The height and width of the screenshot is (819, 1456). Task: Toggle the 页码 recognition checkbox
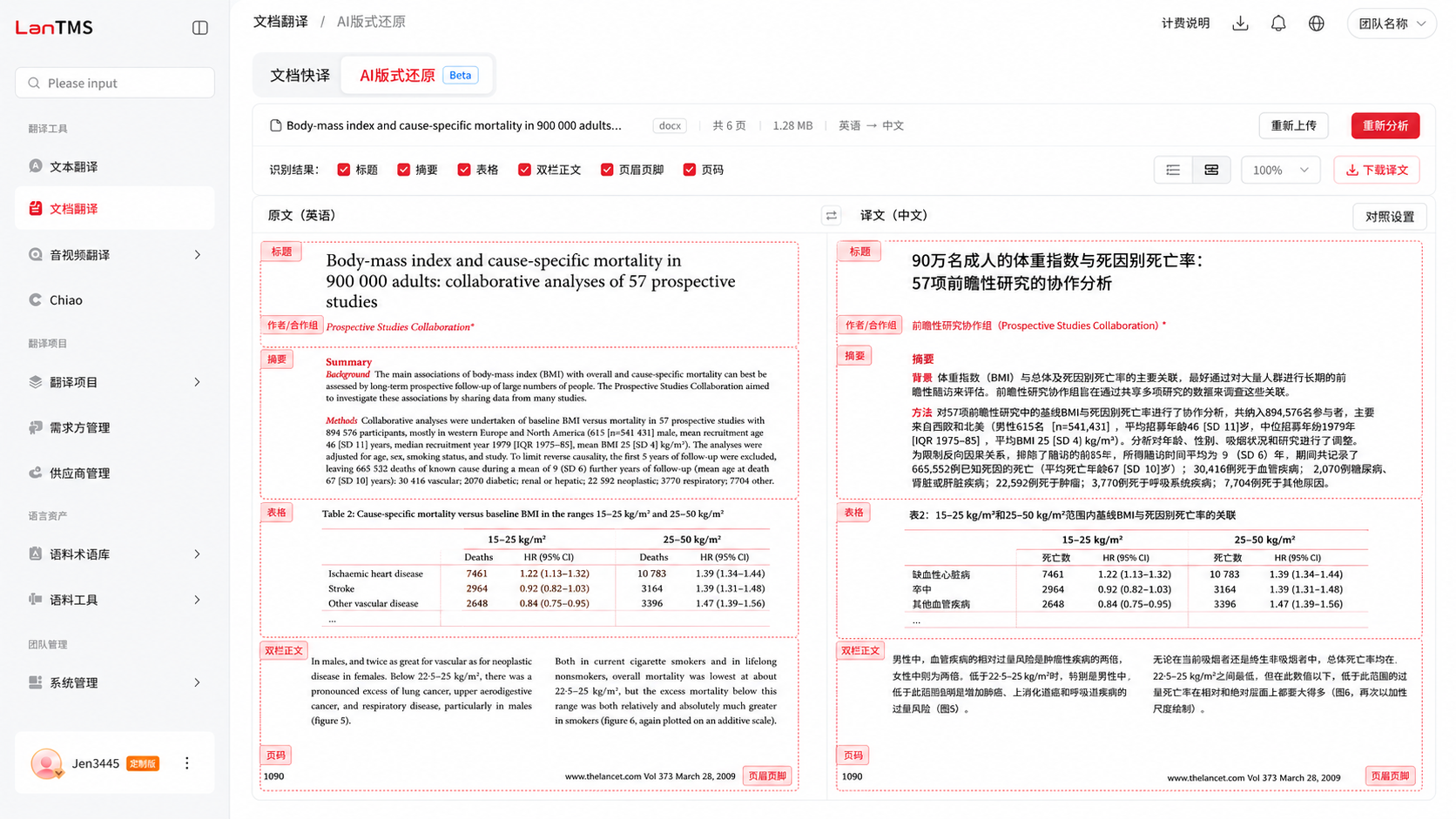pyautogui.click(x=690, y=170)
